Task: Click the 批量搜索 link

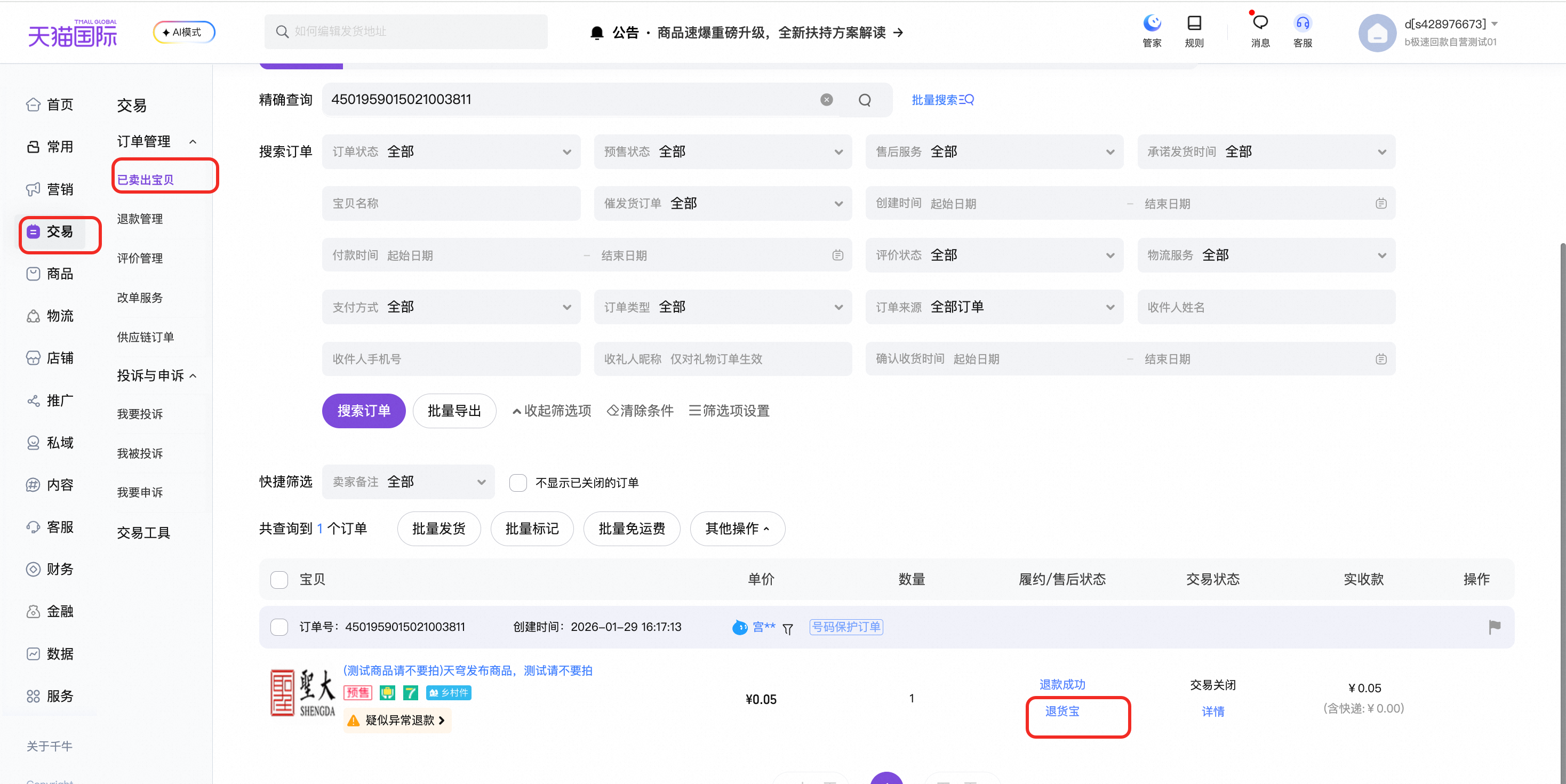Action: [x=943, y=100]
